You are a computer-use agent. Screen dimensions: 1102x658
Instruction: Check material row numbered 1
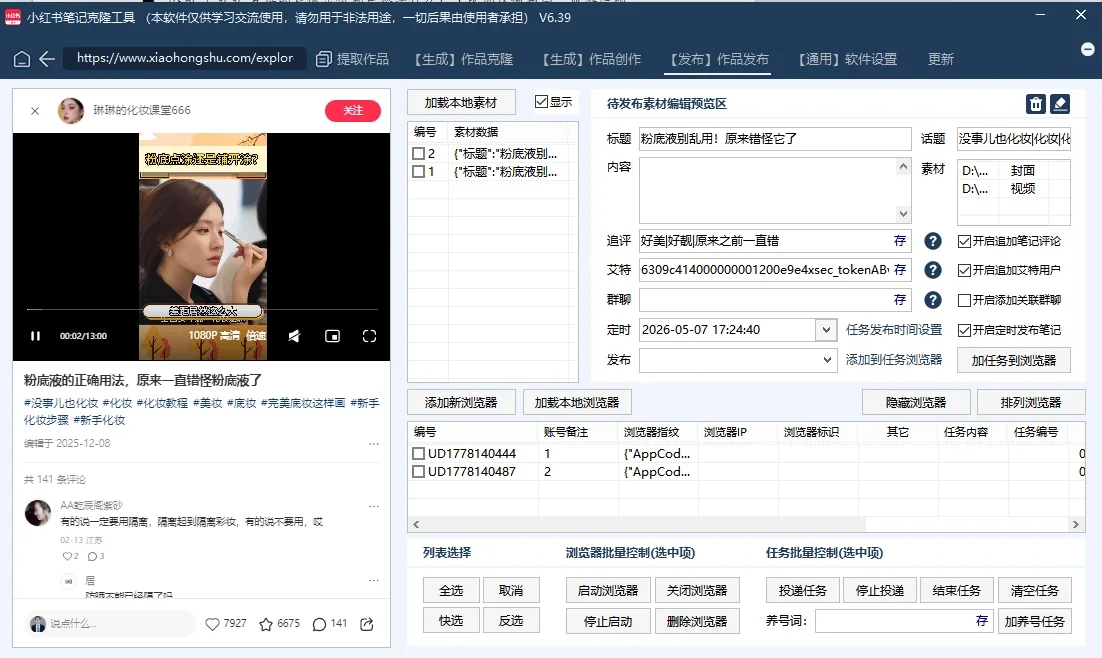[418, 172]
